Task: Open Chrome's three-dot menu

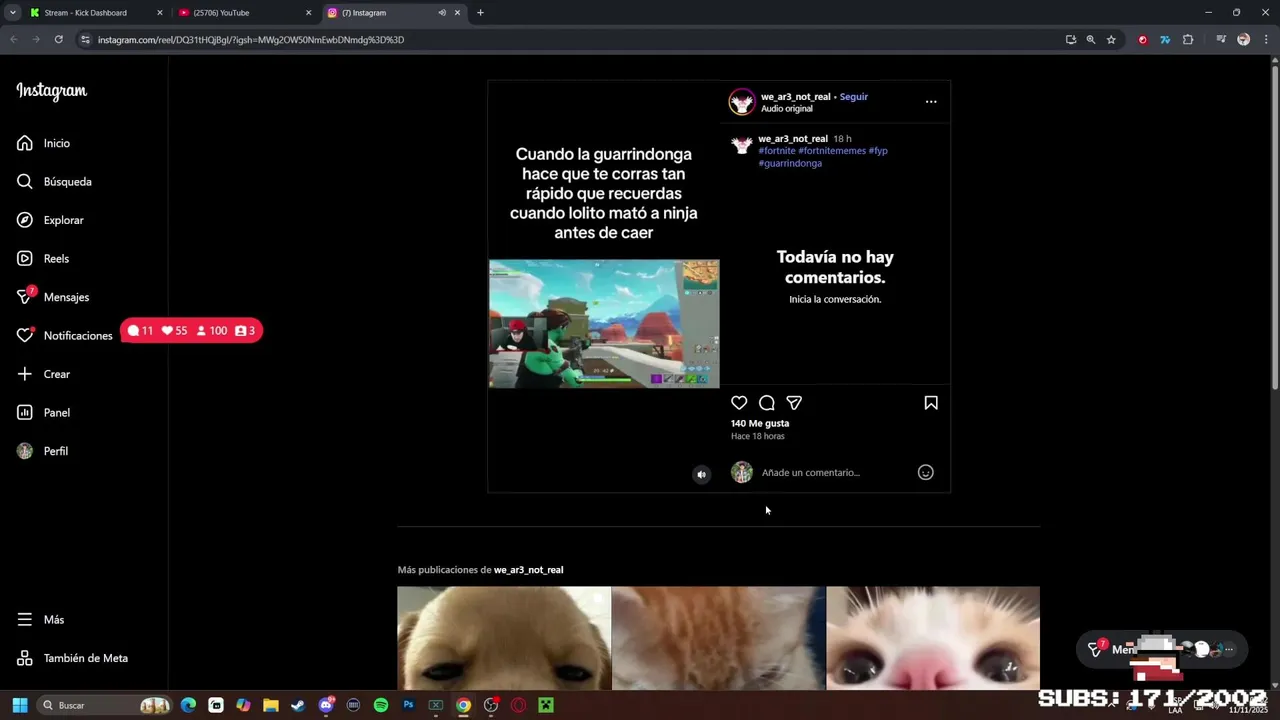Action: [1264, 40]
